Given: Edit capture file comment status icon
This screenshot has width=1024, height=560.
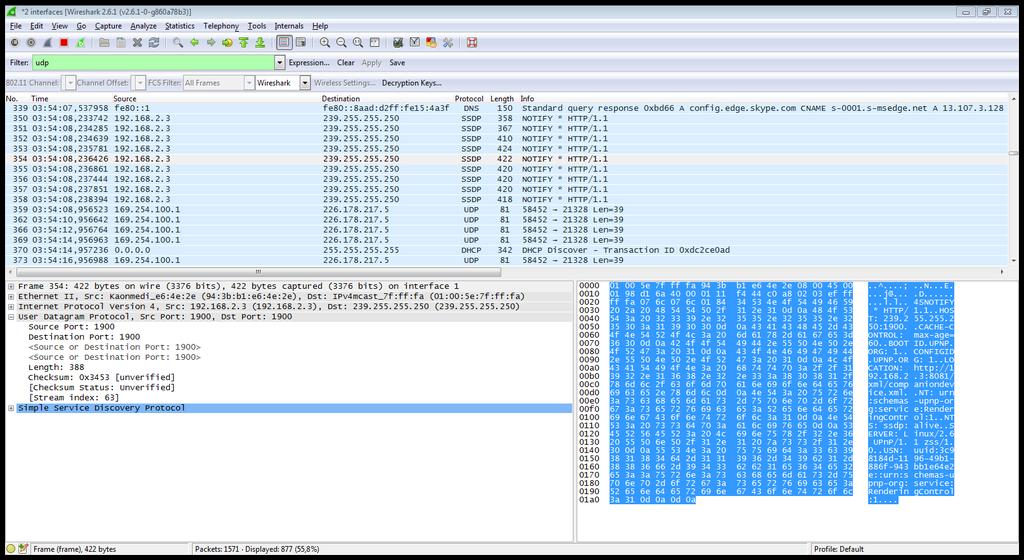Looking at the screenshot, I should click(24, 549).
